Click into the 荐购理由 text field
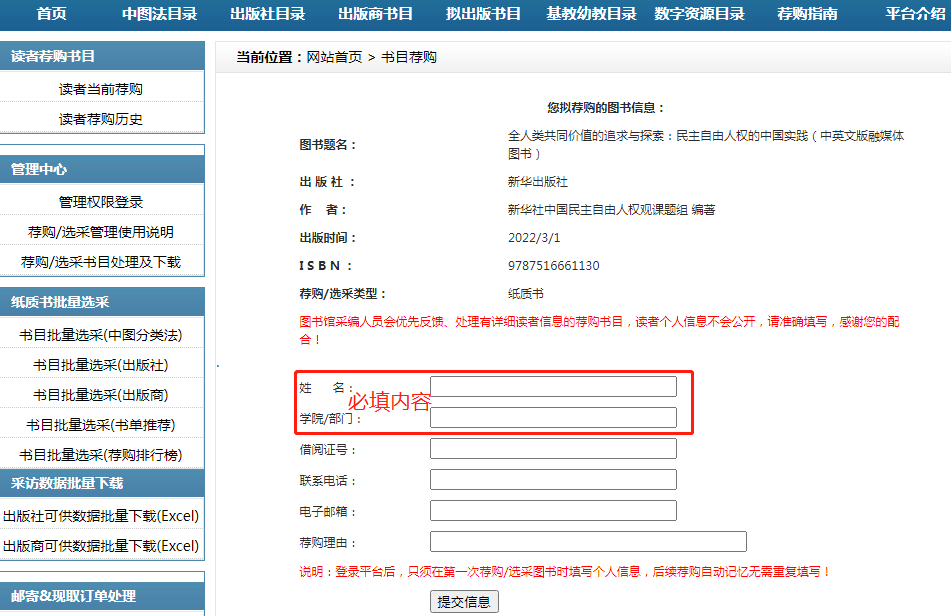Screen dimensions: 951x616 tap(588, 542)
